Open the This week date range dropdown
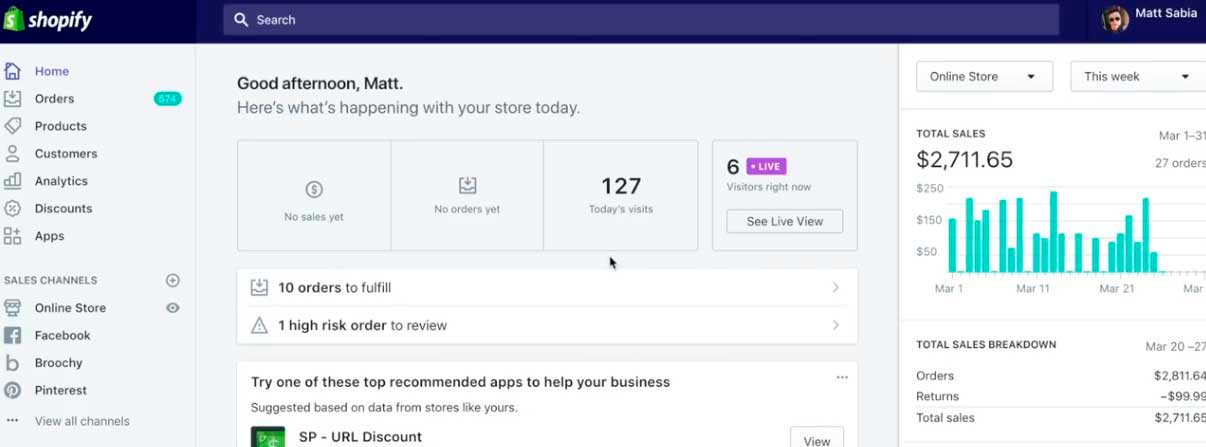 click(x=1138, y=77)
